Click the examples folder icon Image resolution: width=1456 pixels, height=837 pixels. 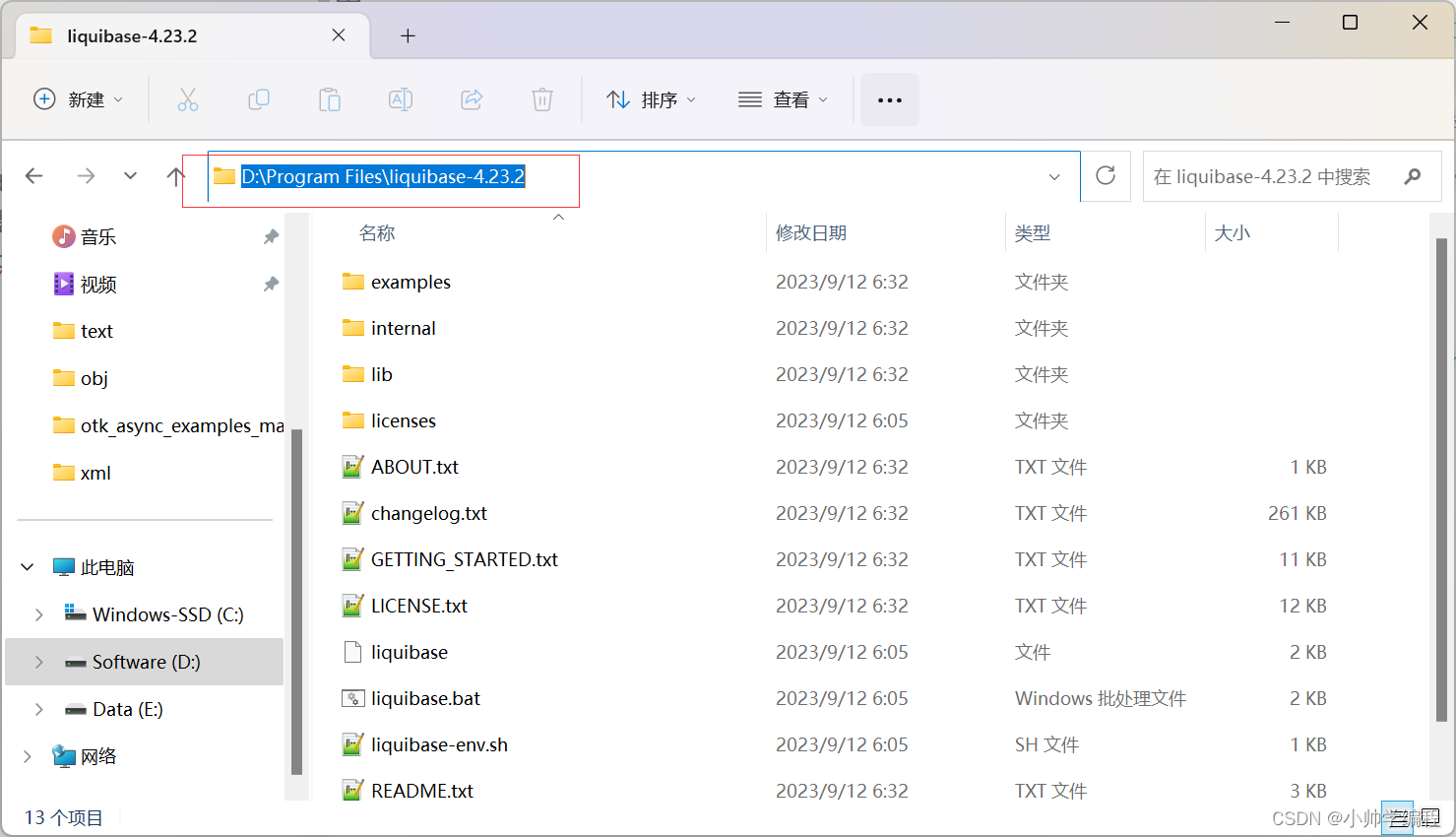[353, 282]
